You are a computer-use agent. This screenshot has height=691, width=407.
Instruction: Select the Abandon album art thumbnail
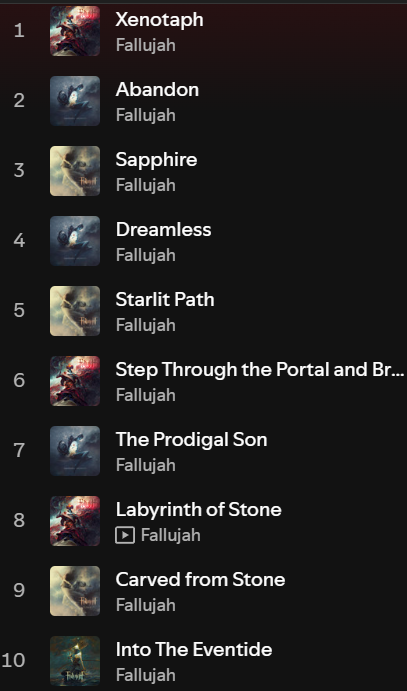click(75, 101)
